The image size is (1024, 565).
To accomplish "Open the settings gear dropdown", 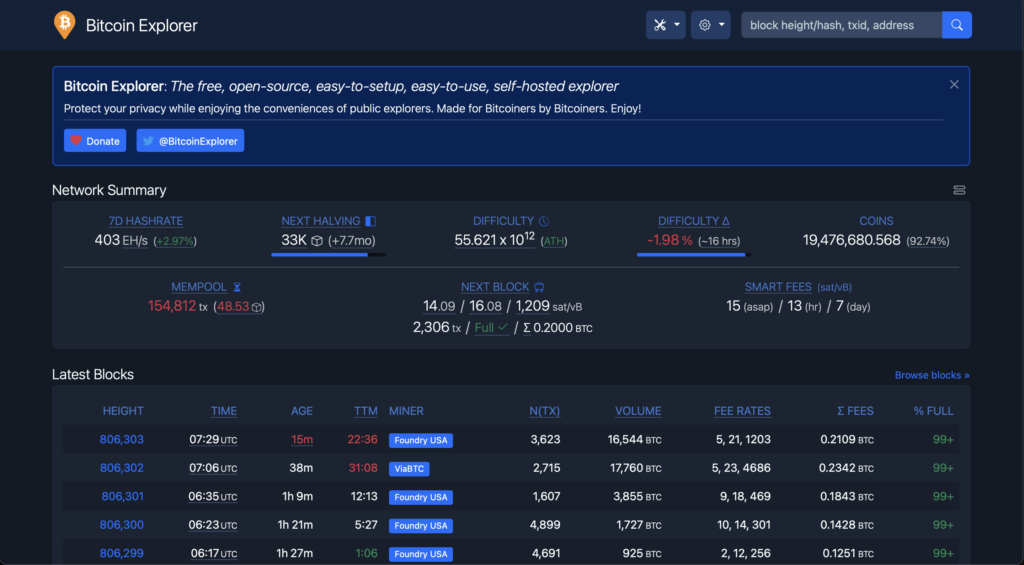I will (711, 25).
